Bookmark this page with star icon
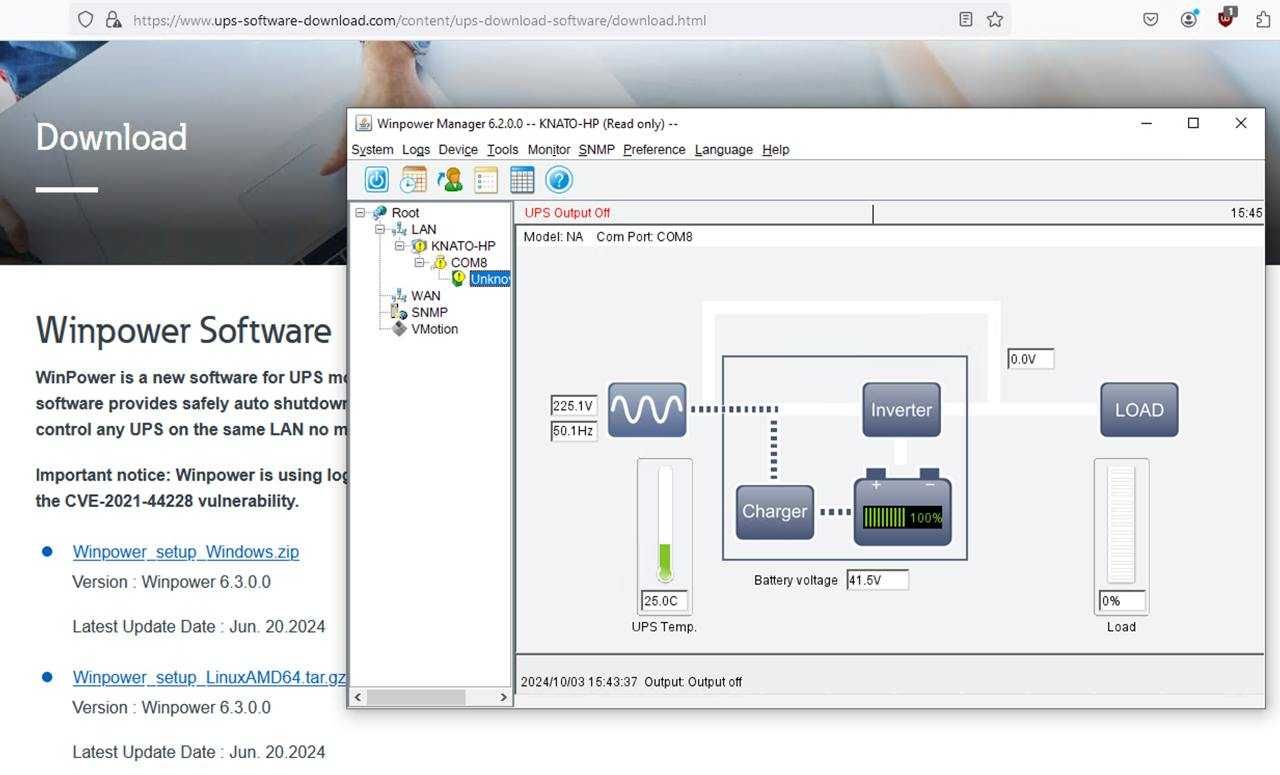This screenshot has width=1280, height=775. (x=995, y=19)
